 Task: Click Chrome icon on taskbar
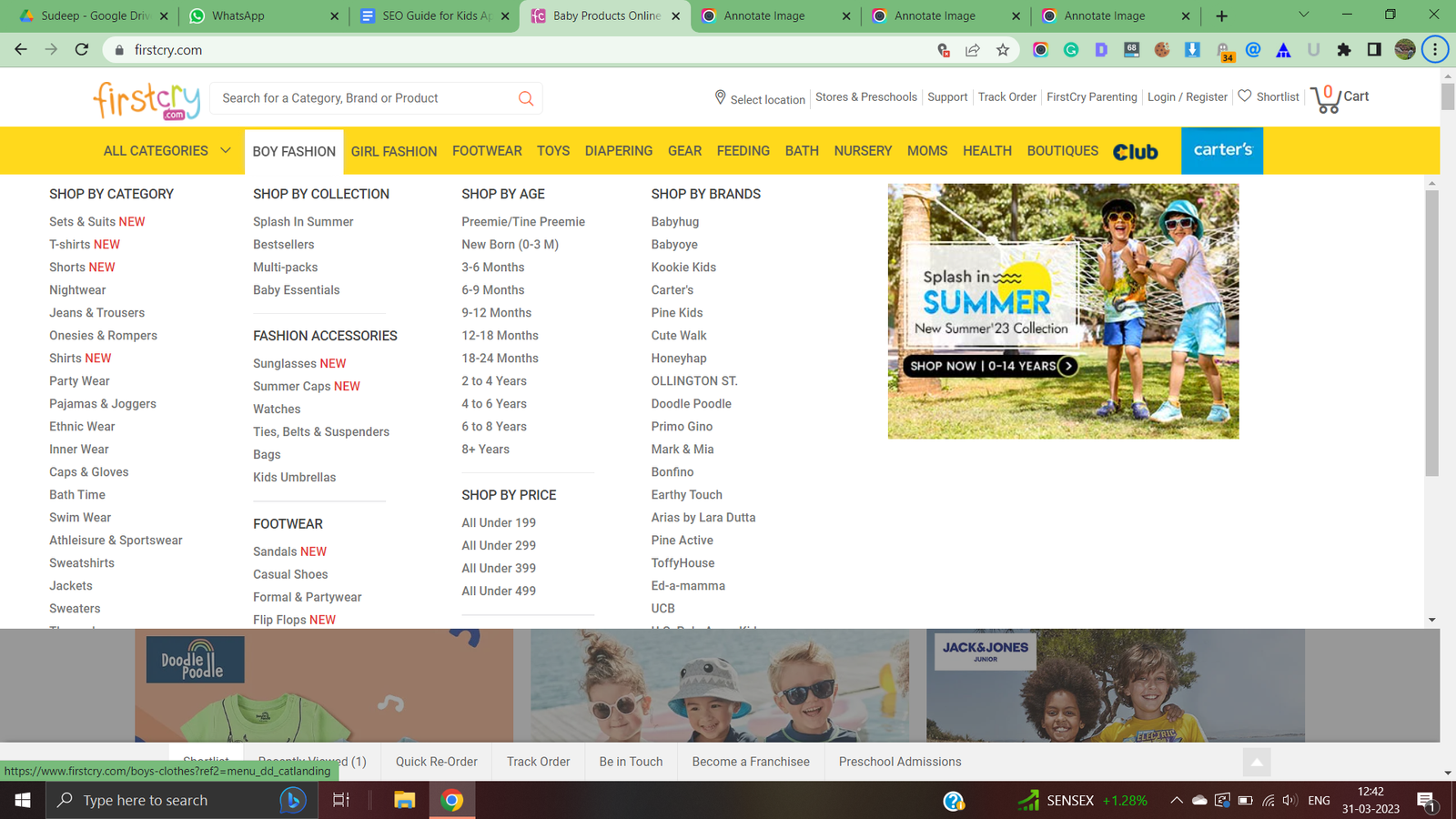point(452,800)
